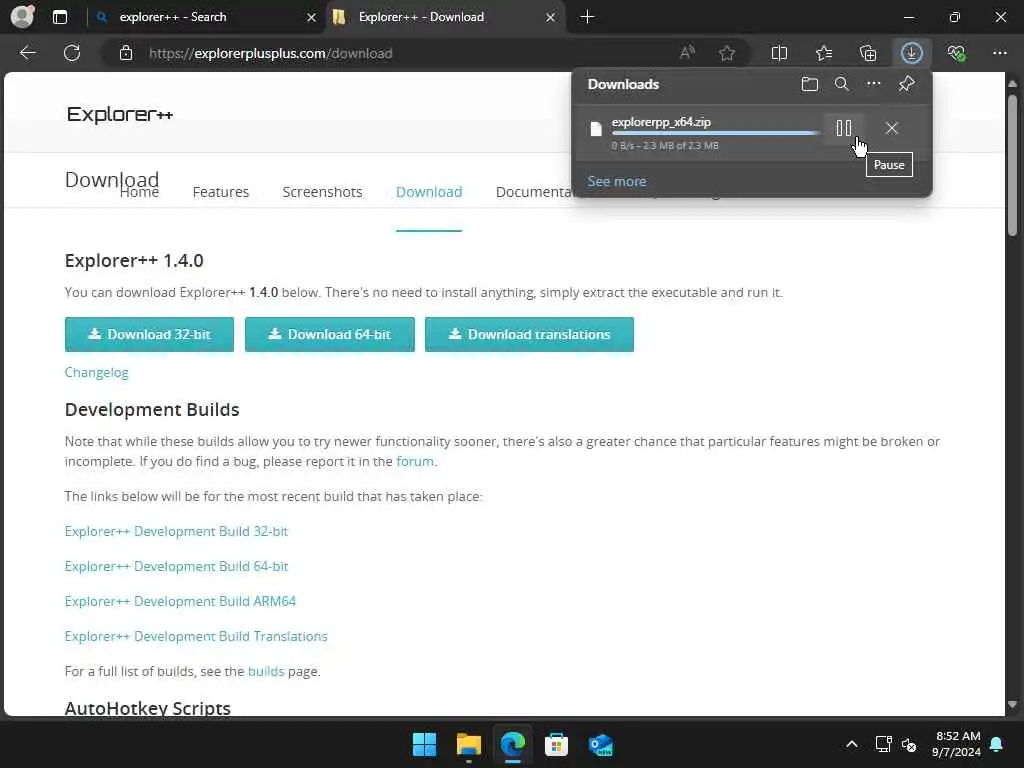Open Explorer++ Development Build ARM64 link
This screenshot has width=1024, height=768.
tap(180, 601)
